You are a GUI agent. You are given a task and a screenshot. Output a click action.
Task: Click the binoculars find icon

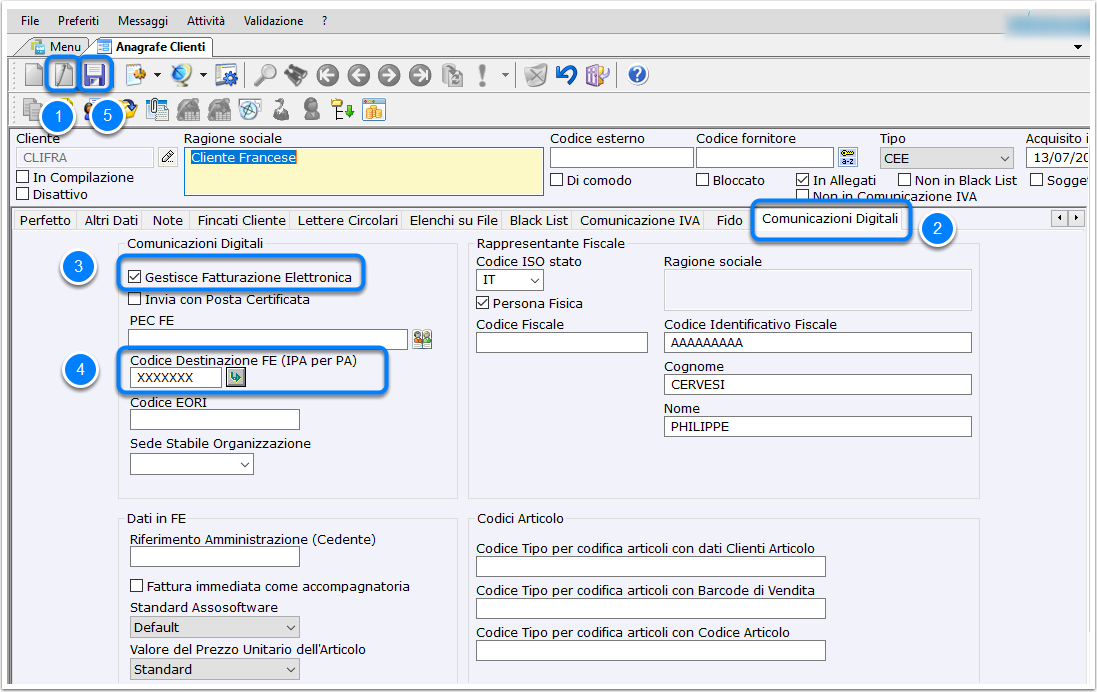coord(296,75)
